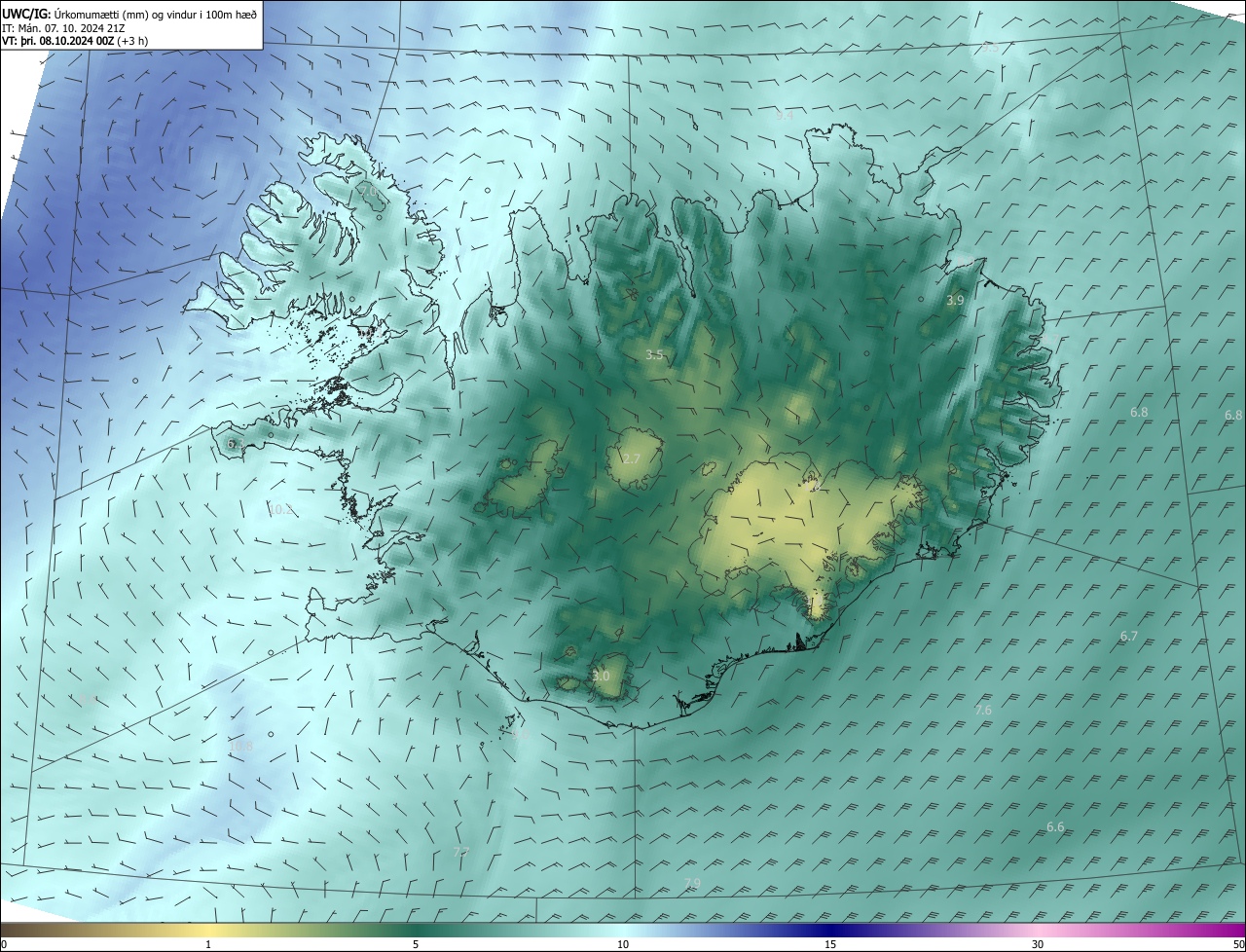This screenshot has height=952, width=1246.
Task: Click the 3.0 value on the map
Action: (601, 676)
